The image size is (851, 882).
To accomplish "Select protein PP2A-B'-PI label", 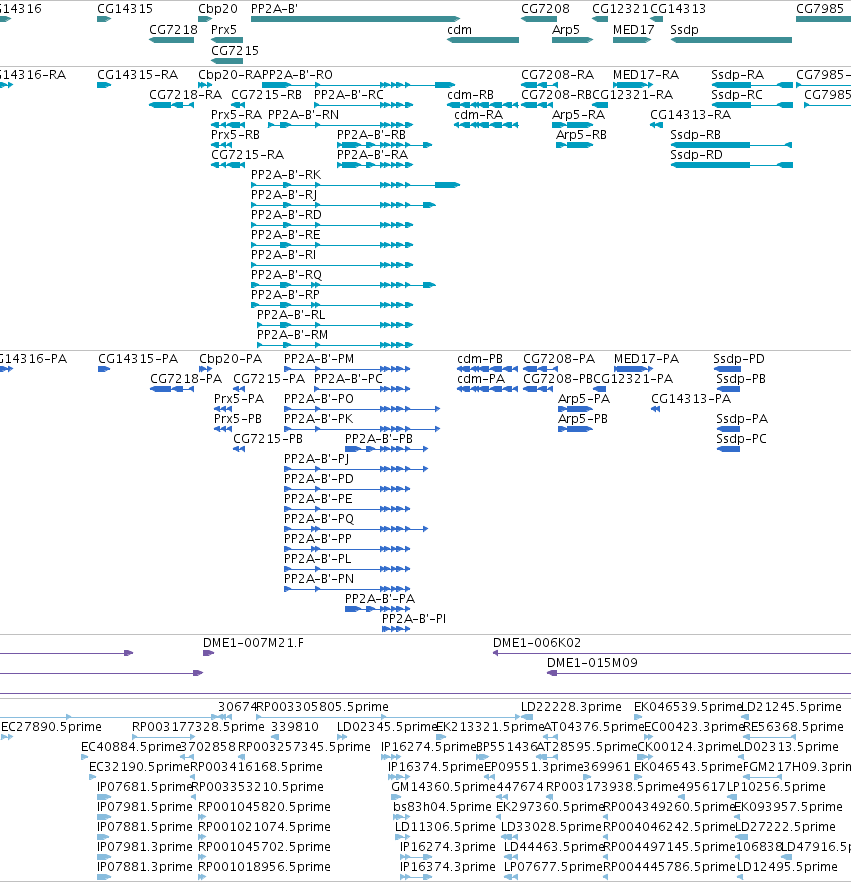I will 414,619.
